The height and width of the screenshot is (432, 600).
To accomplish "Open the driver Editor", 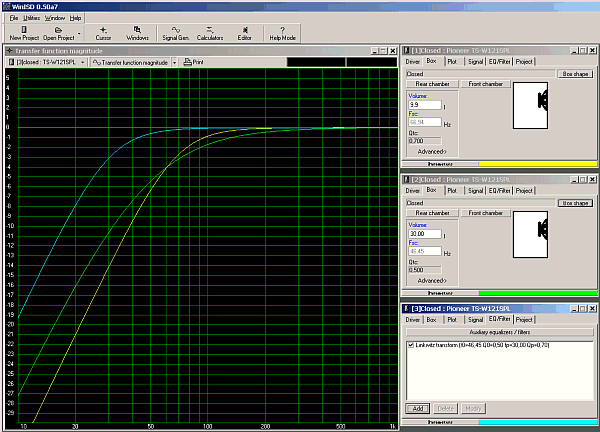I will (x=245, y=32).
